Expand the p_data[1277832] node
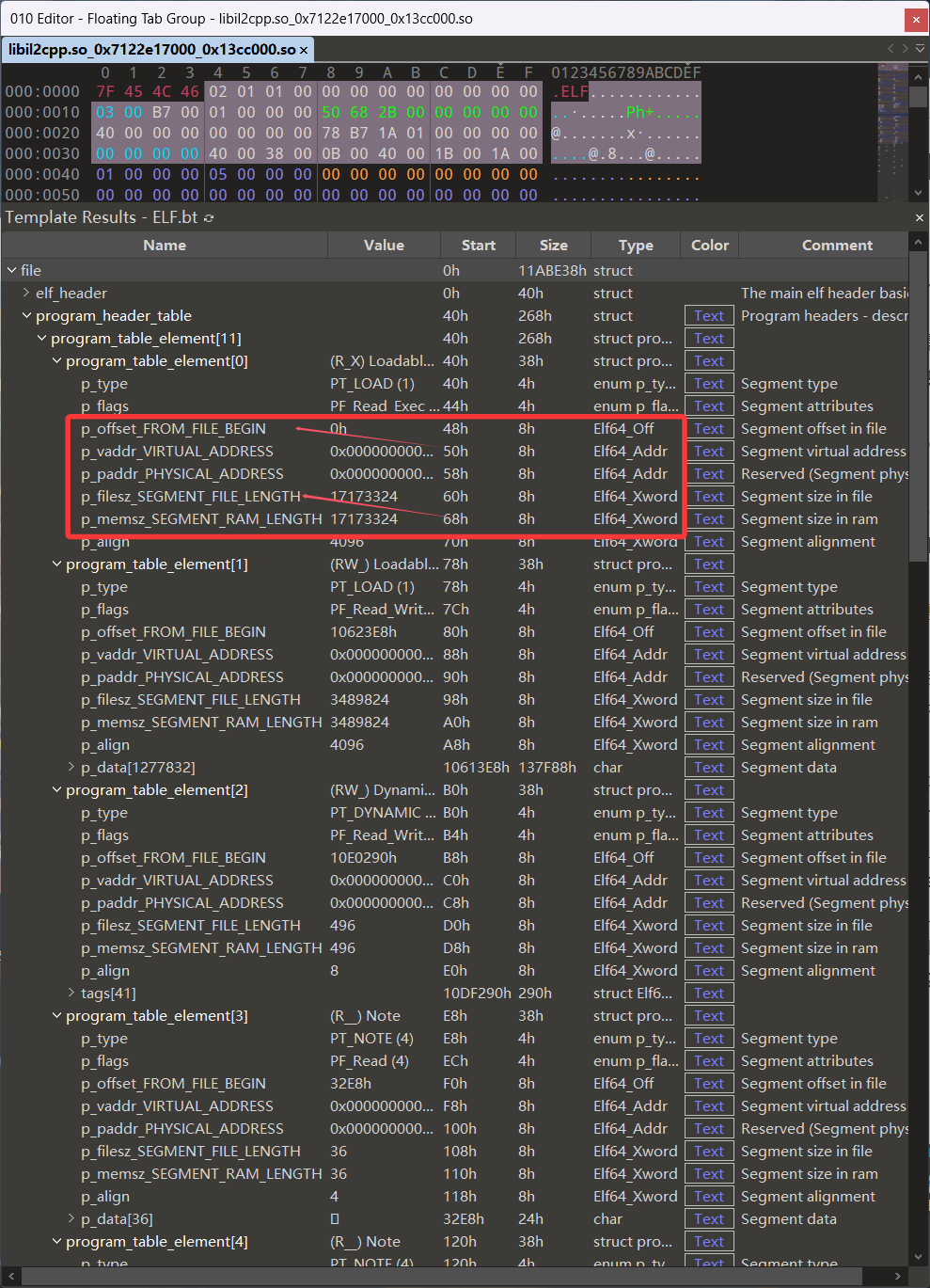This screenshot has width=930, height=1288. point(71,767)
